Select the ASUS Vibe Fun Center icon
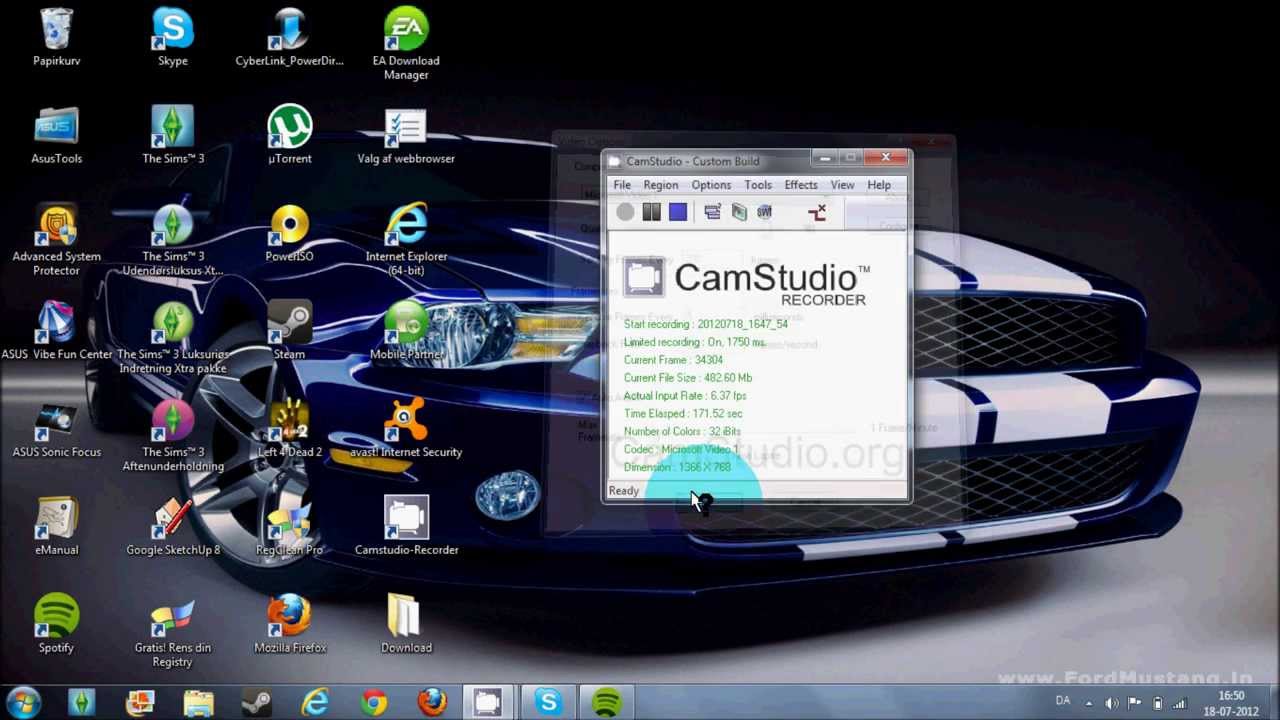 [57, 331]
